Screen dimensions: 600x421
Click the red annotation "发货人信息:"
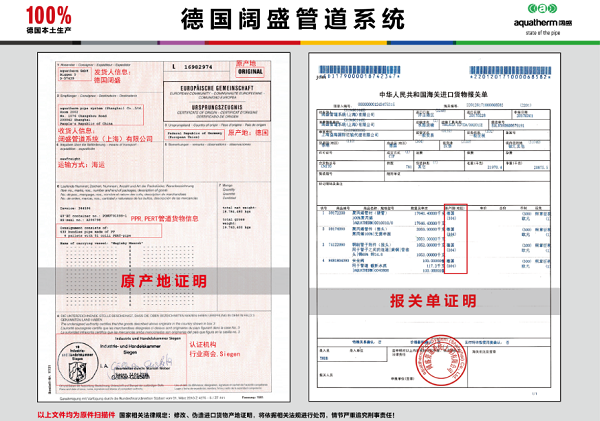112,72
